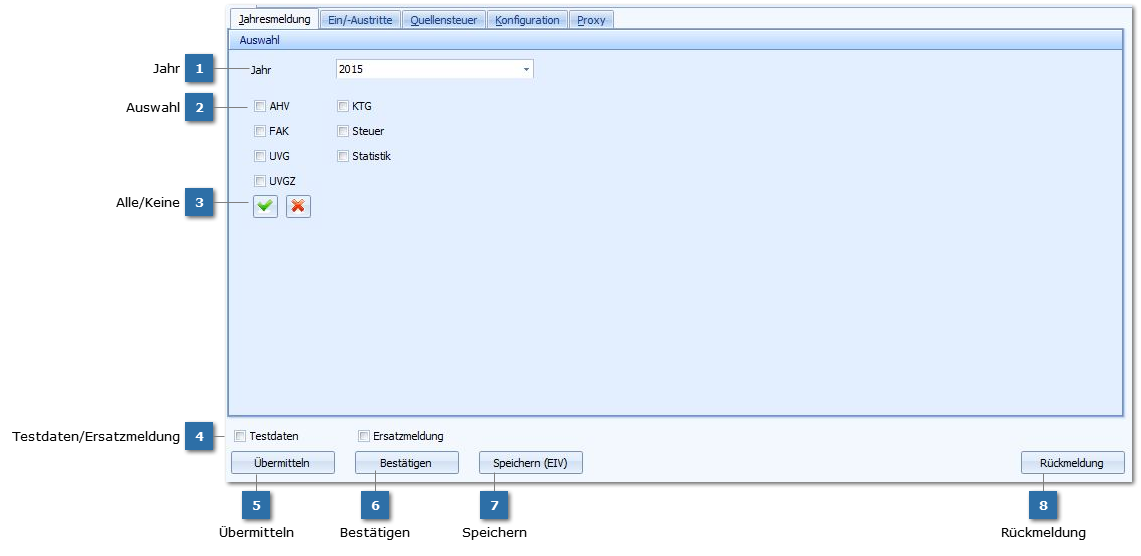The image size is (1141, 556).
Task: Select the Steuer checkbox
Action: click(x=343, y=131)
